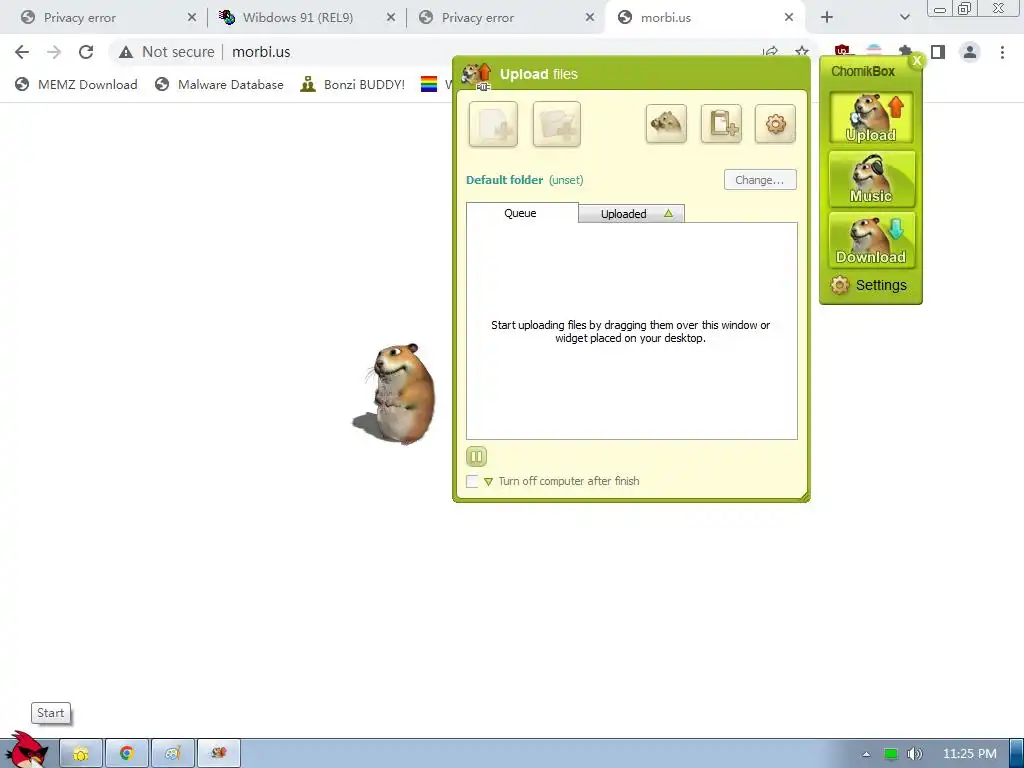Screen dimensions: 1024x768
Task: Open MEMZ Download bookmark
Action: pyautogui.click(x=76, y=84)
